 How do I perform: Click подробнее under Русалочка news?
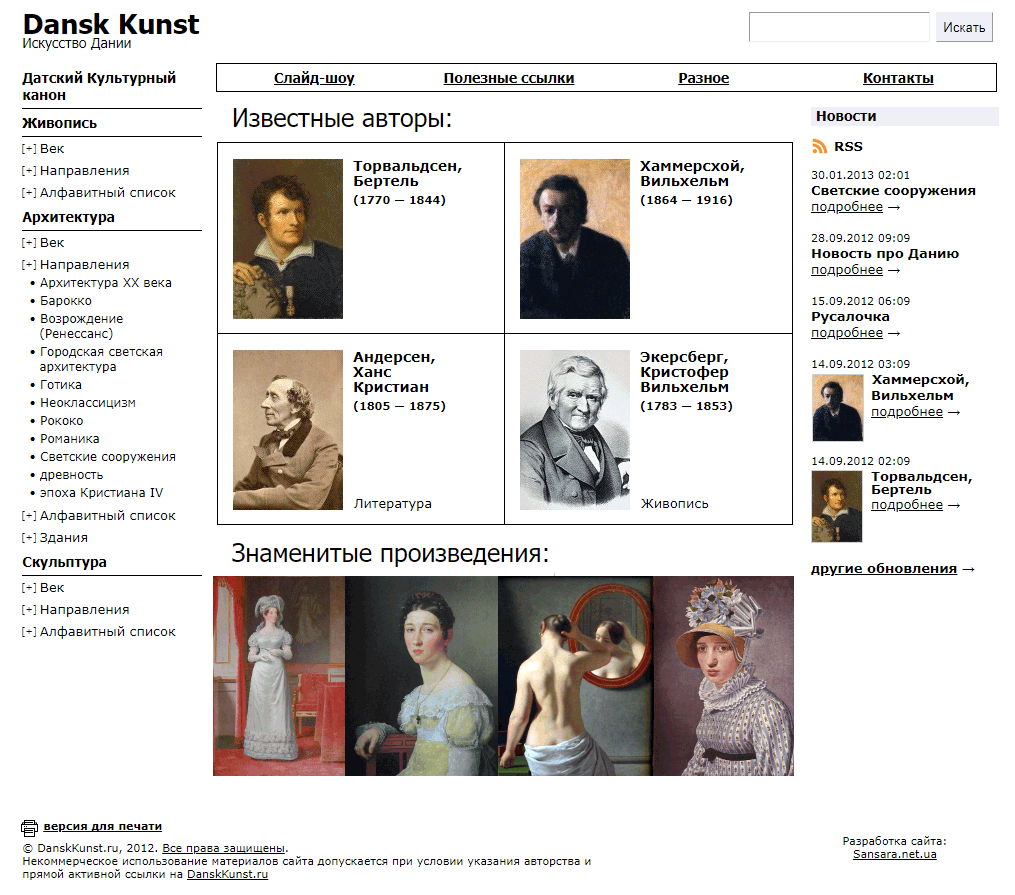point(847,333)
